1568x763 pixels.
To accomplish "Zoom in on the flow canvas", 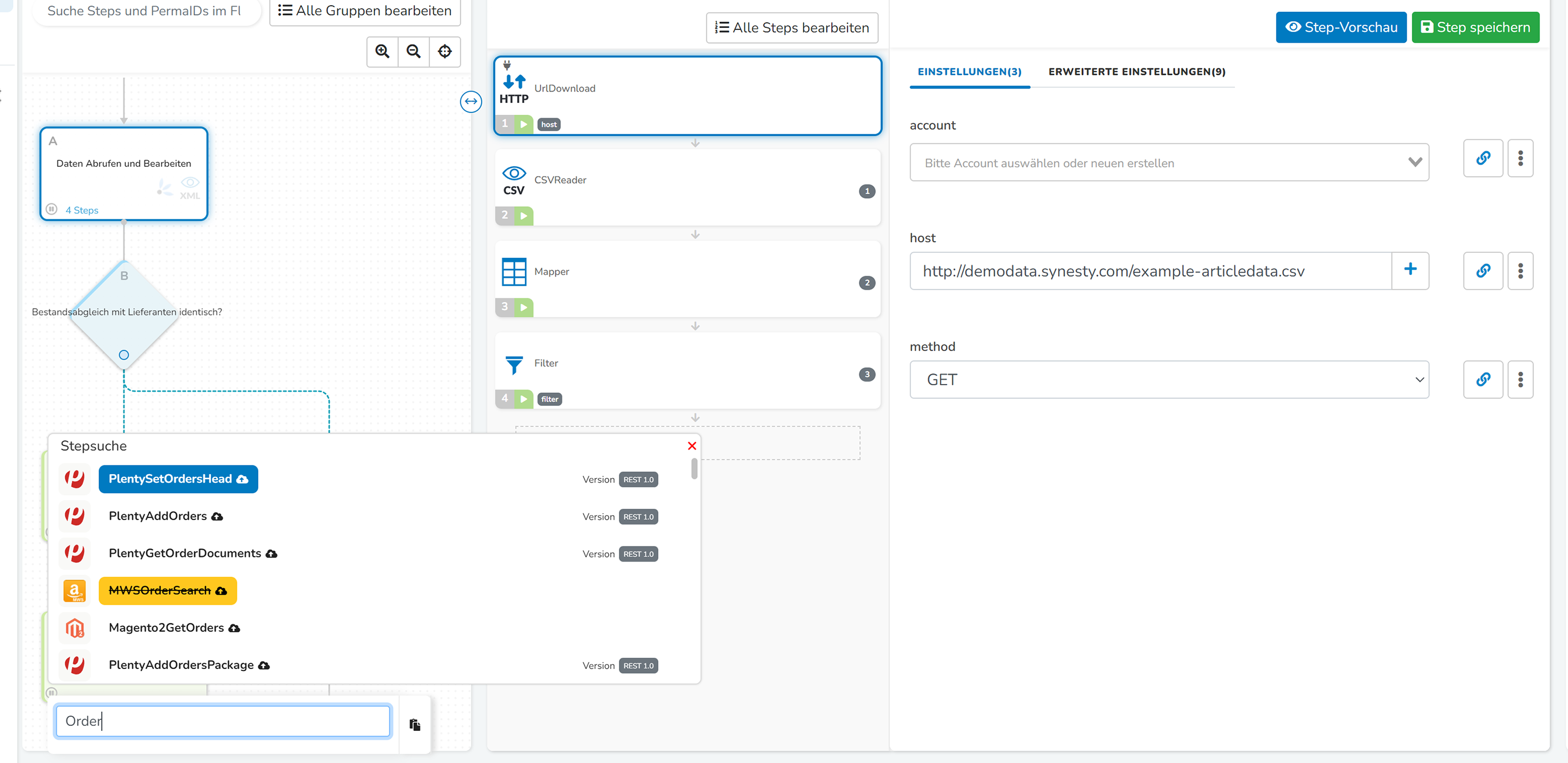I will [382, 51].
